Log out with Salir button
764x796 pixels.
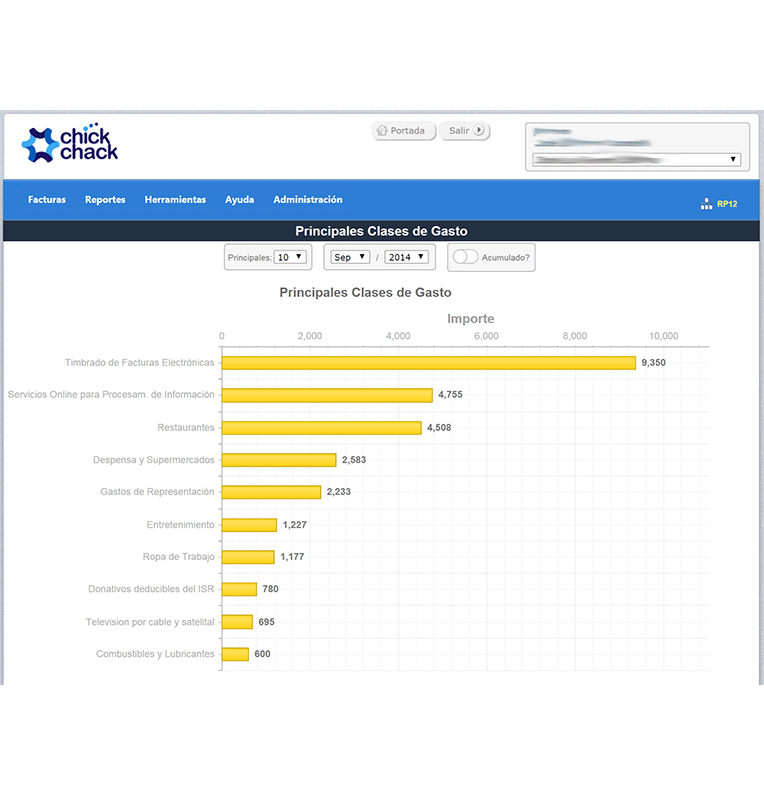[464, 131]
